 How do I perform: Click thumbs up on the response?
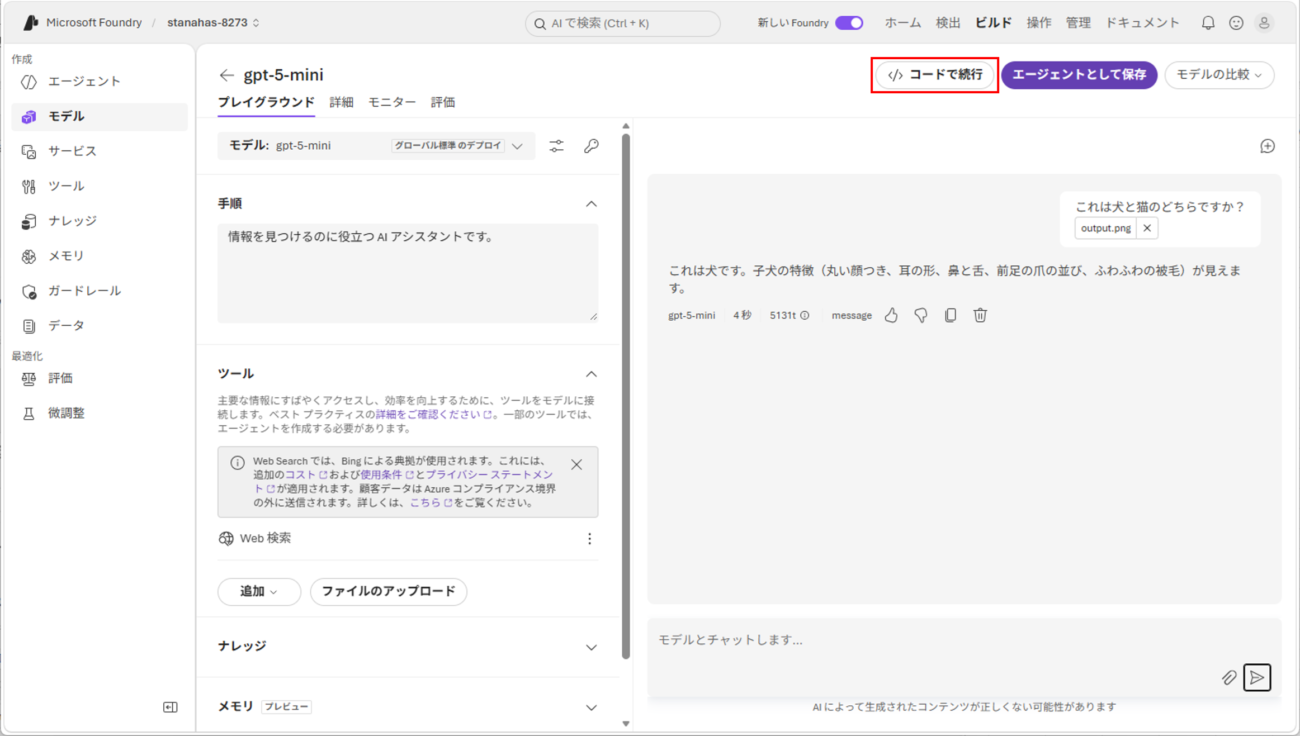click(891, 315)
